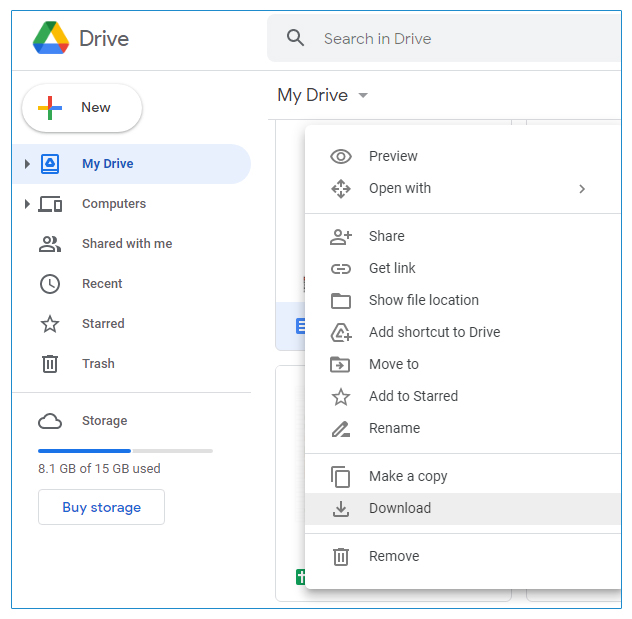
Task: Click the 8.1 GB of 15 GB used text
Action: click(x=99, y=469)
